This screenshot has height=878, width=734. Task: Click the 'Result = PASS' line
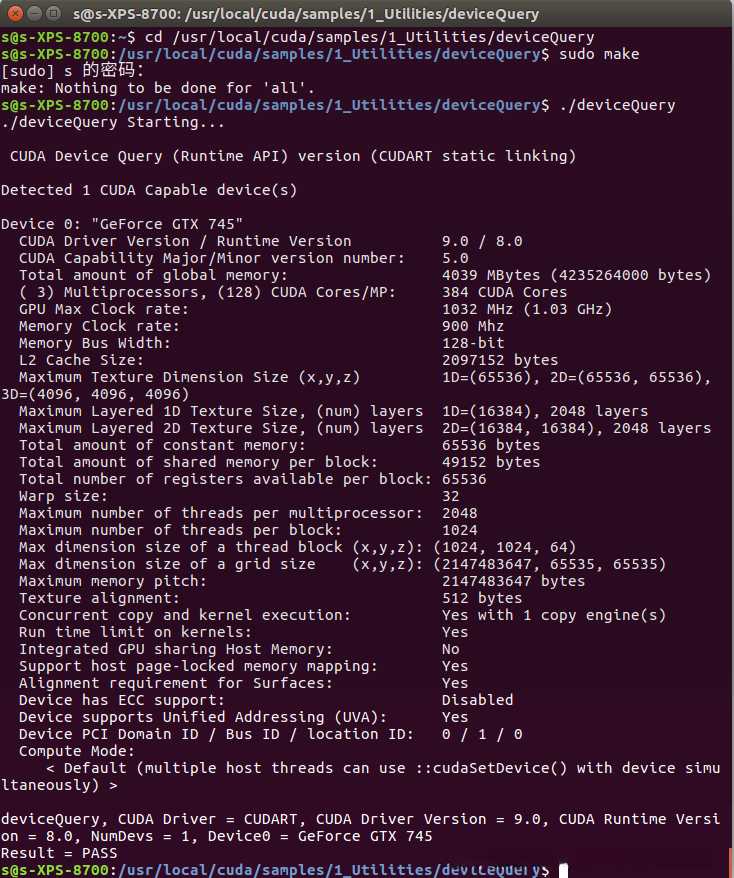[x=59, y=853]
